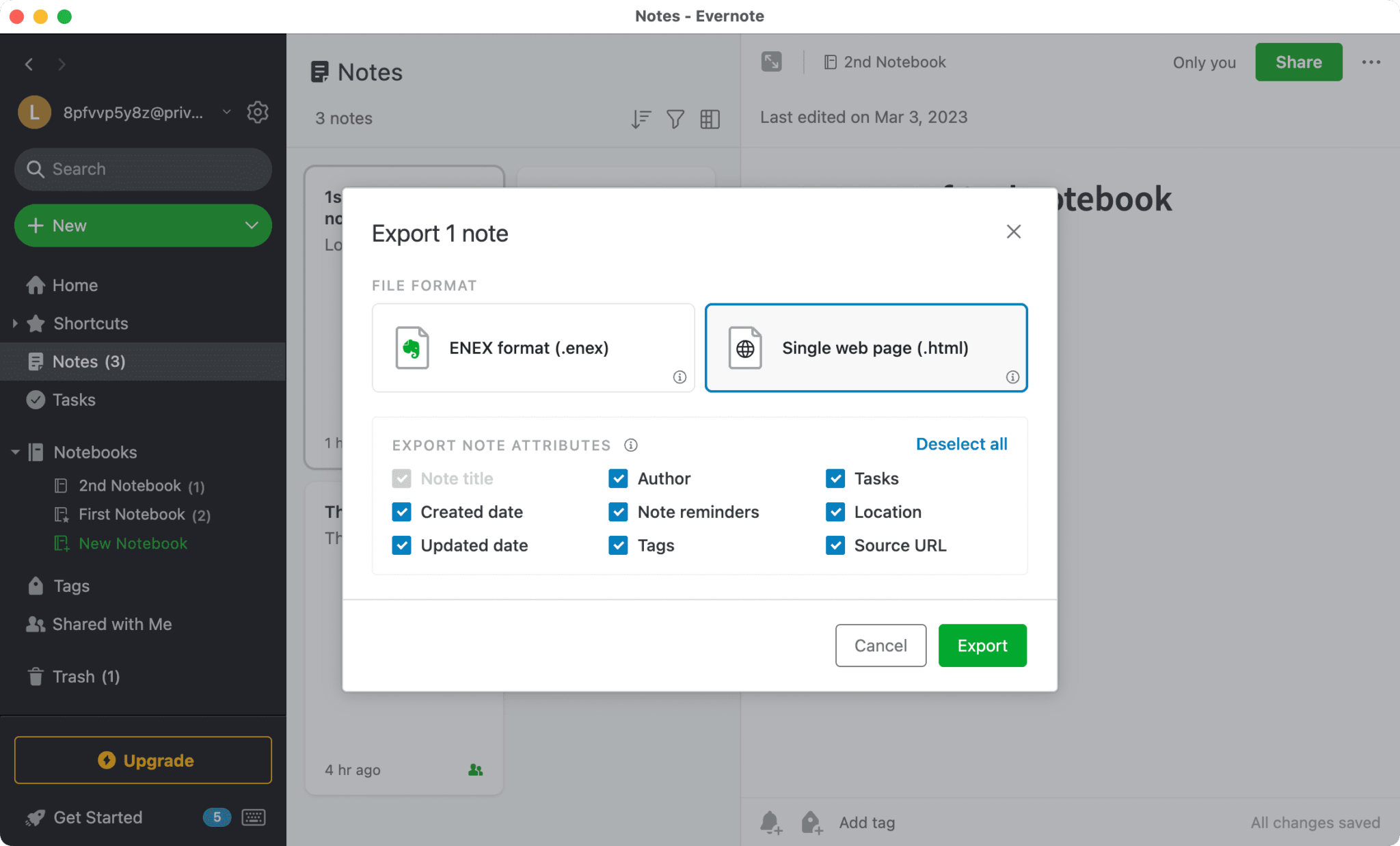The image size is (1400, 846).
Task: Show info for Single web page format
Action: click(x=1012, y=377)
